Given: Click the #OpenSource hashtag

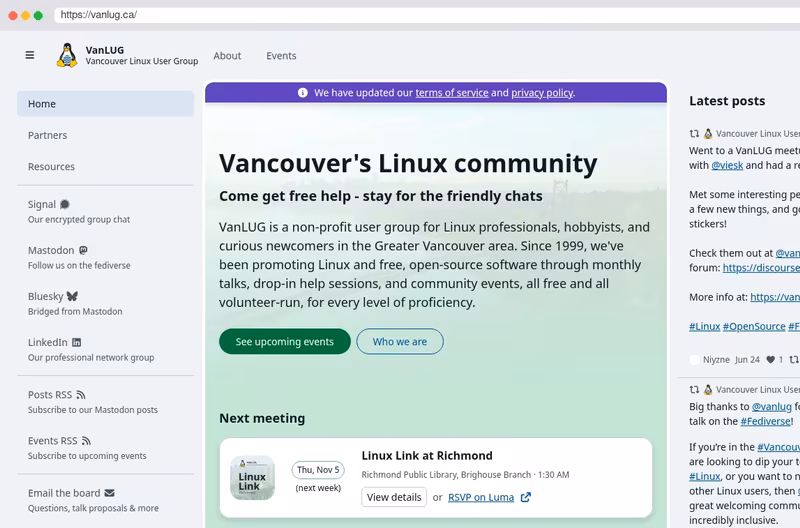Looking at the screenshot, I should pyautogui.click(x=754, y=326).
